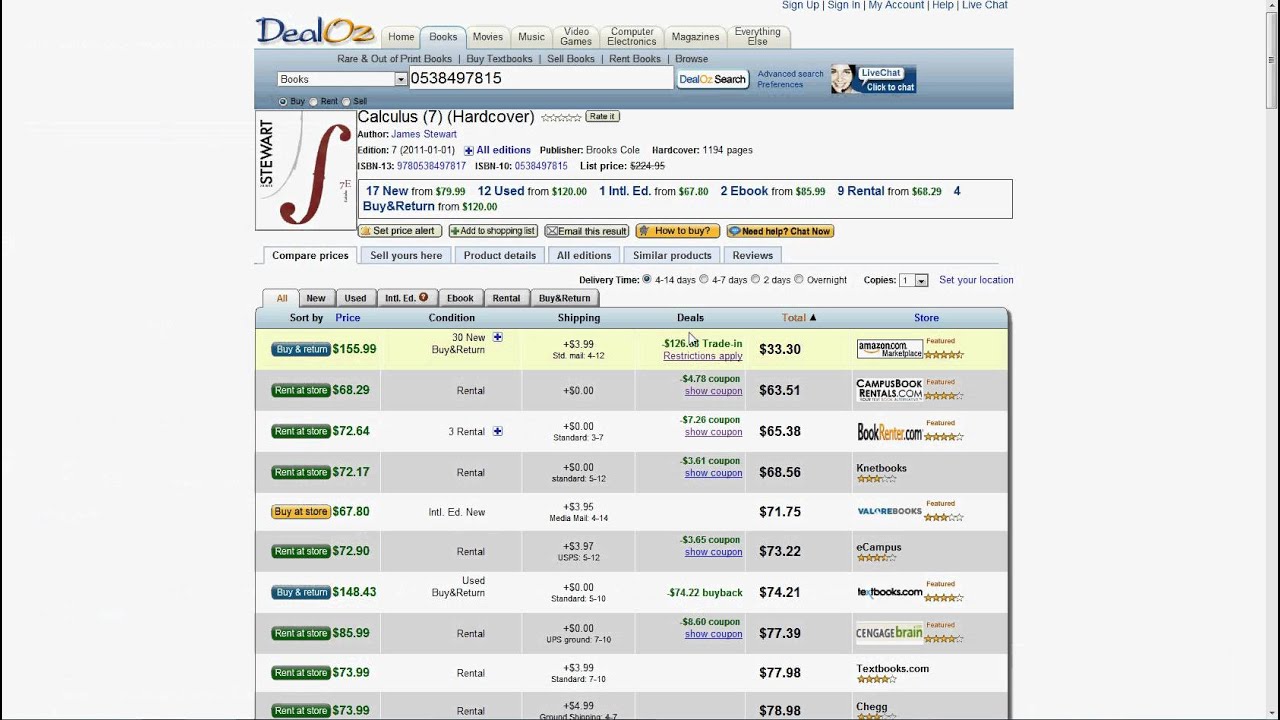The image size is (1280, 720).
Task: Switch to Reviews tab
Action: pyautogui.click(x=753, y=256)
